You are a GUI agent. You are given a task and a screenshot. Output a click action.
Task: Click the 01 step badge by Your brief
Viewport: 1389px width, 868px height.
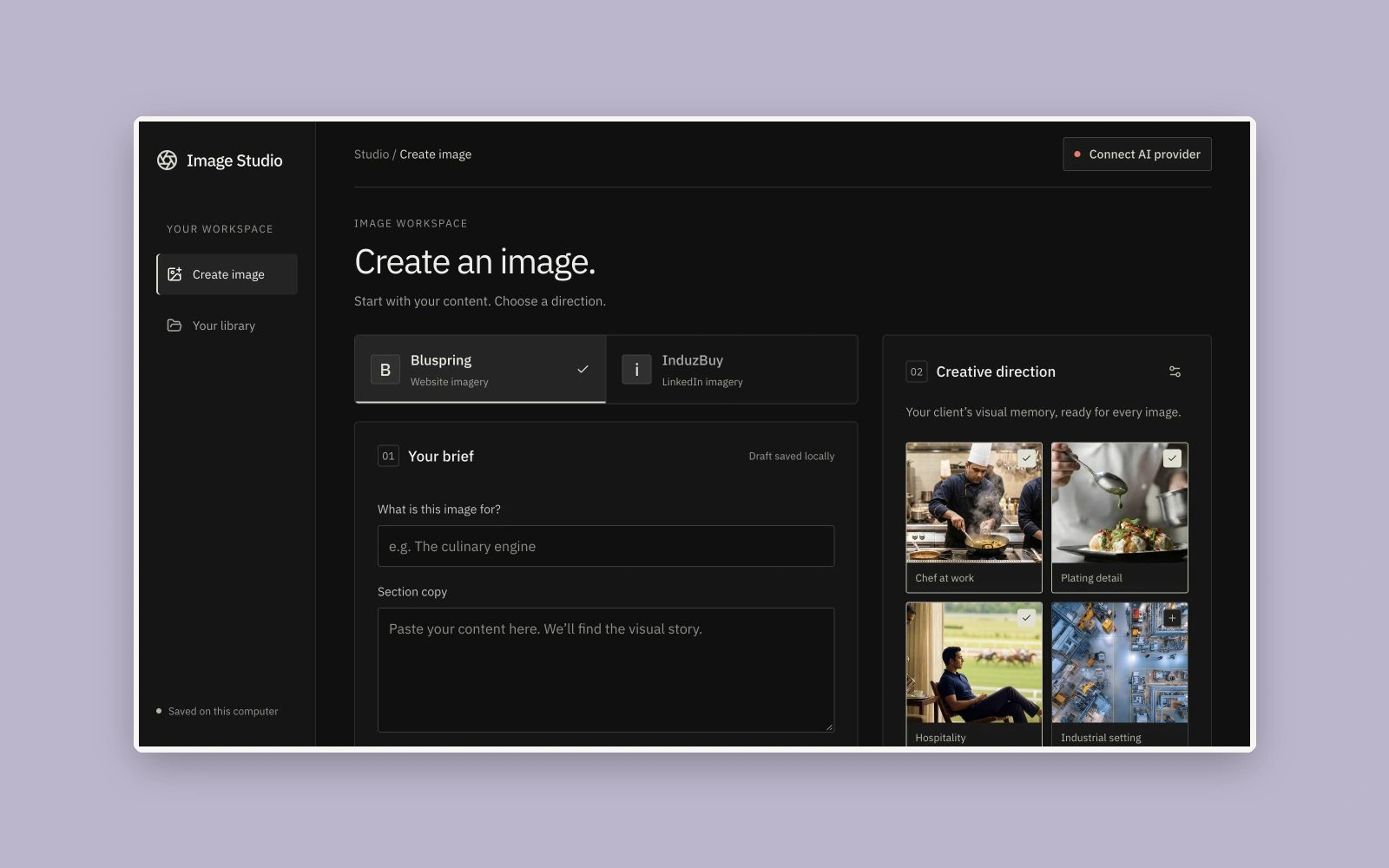(388, 456)
